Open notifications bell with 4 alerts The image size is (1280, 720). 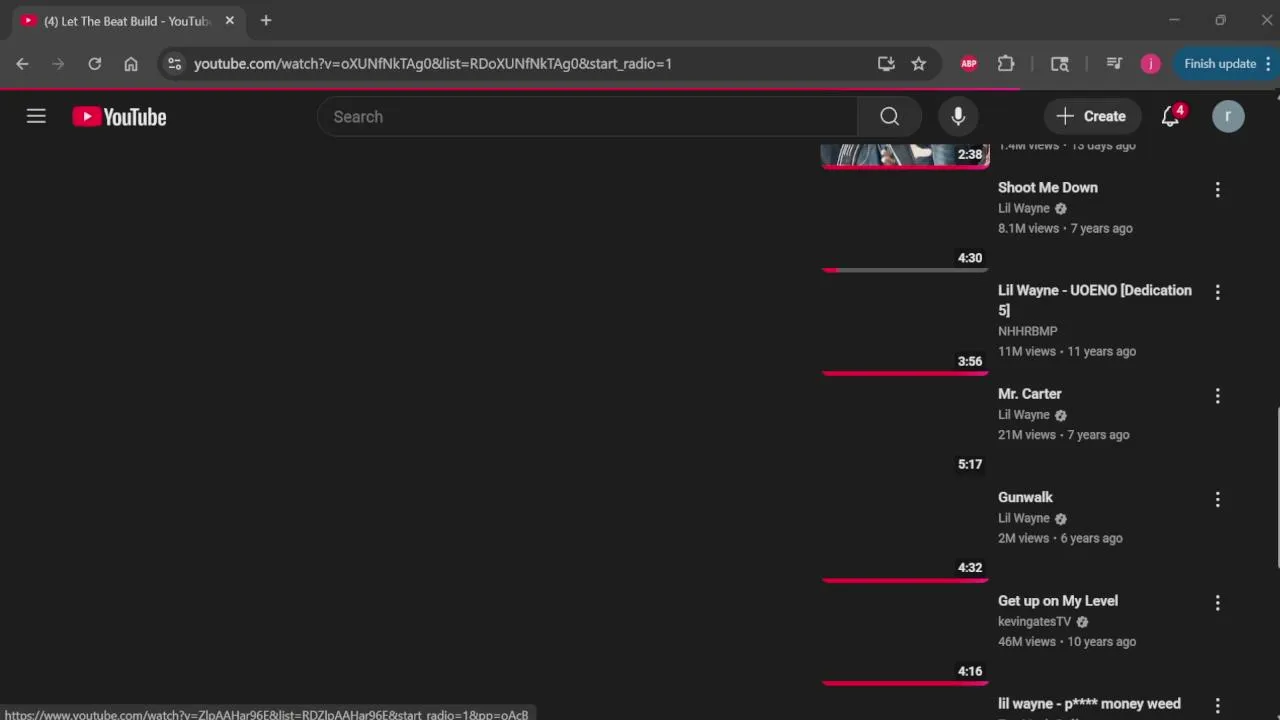coord(1171,117)
